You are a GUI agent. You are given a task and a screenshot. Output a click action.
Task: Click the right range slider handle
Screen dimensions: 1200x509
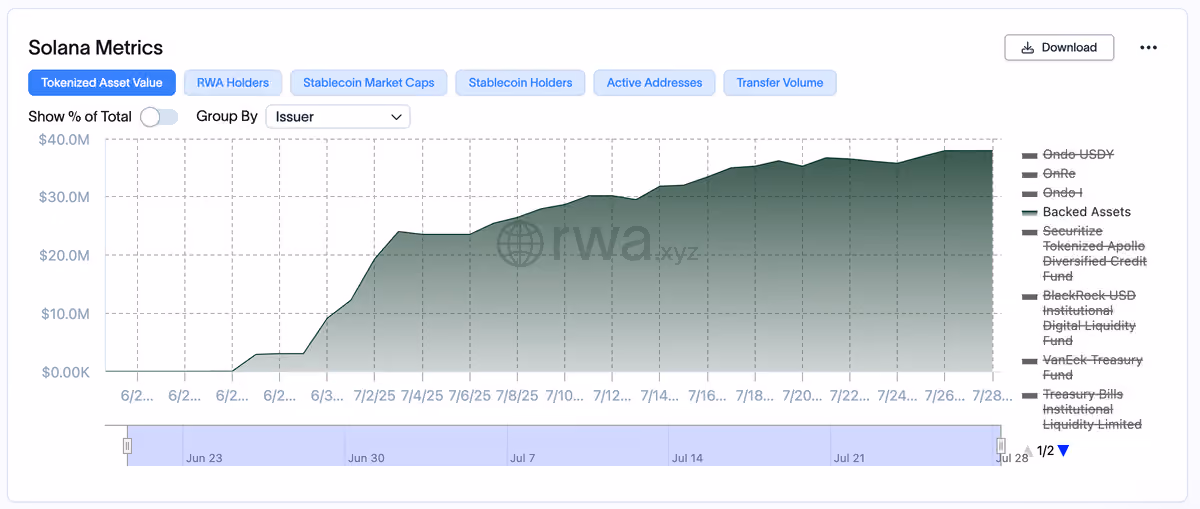click(1000, 445)
